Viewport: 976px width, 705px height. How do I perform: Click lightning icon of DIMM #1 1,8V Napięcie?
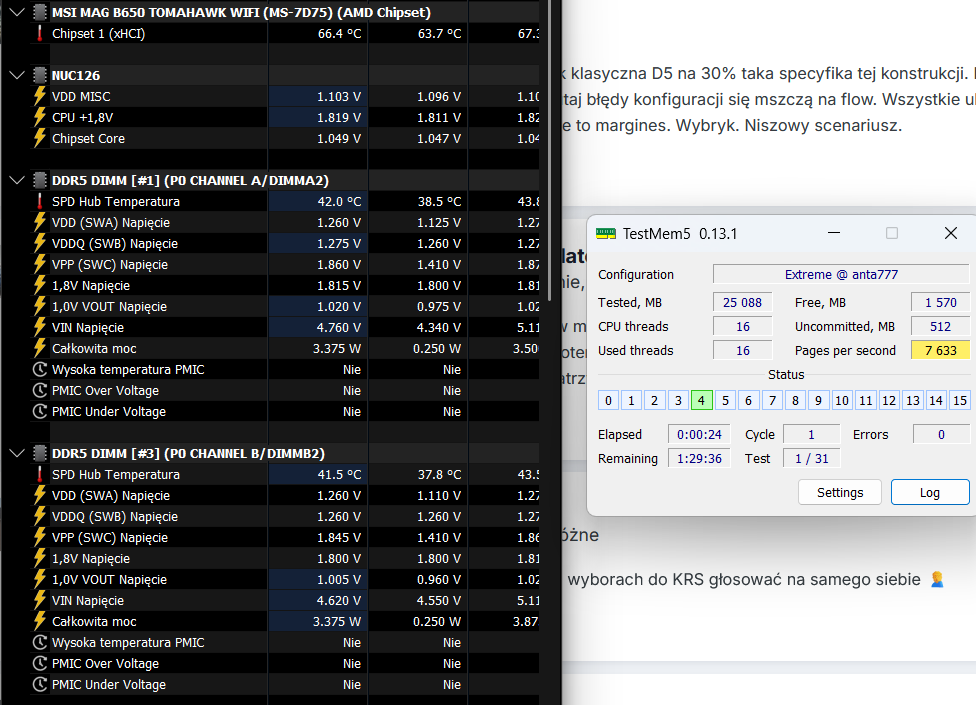[x=40, y=286]
